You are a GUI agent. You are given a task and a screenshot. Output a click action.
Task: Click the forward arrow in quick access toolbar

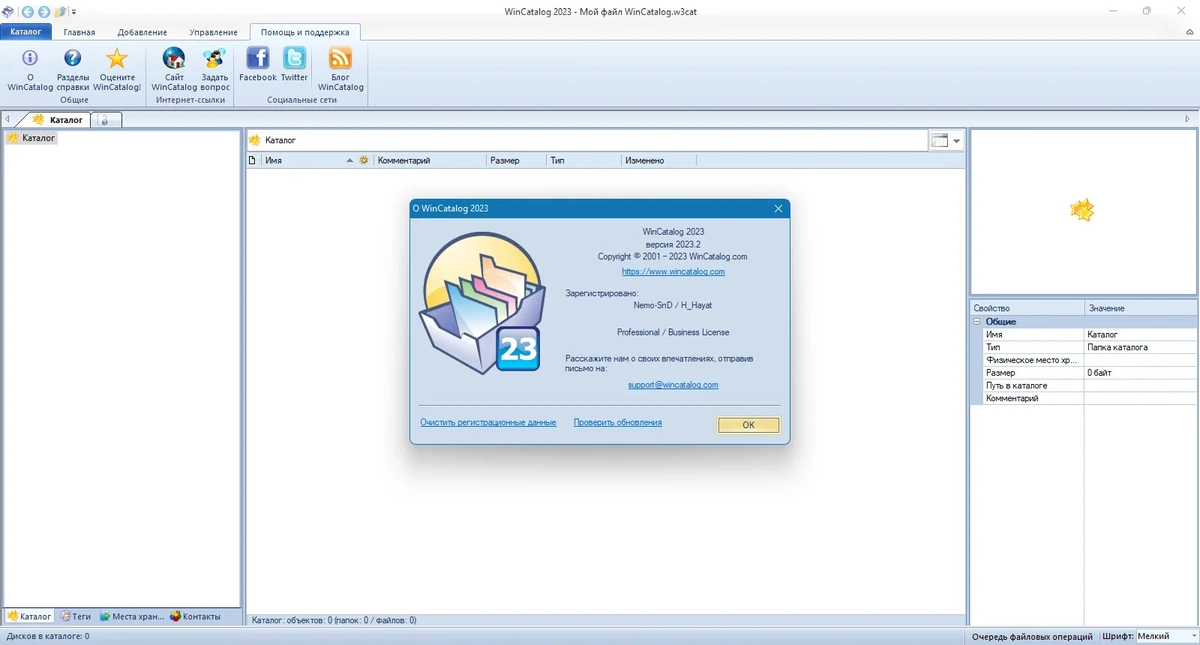(x=44, y=11)
